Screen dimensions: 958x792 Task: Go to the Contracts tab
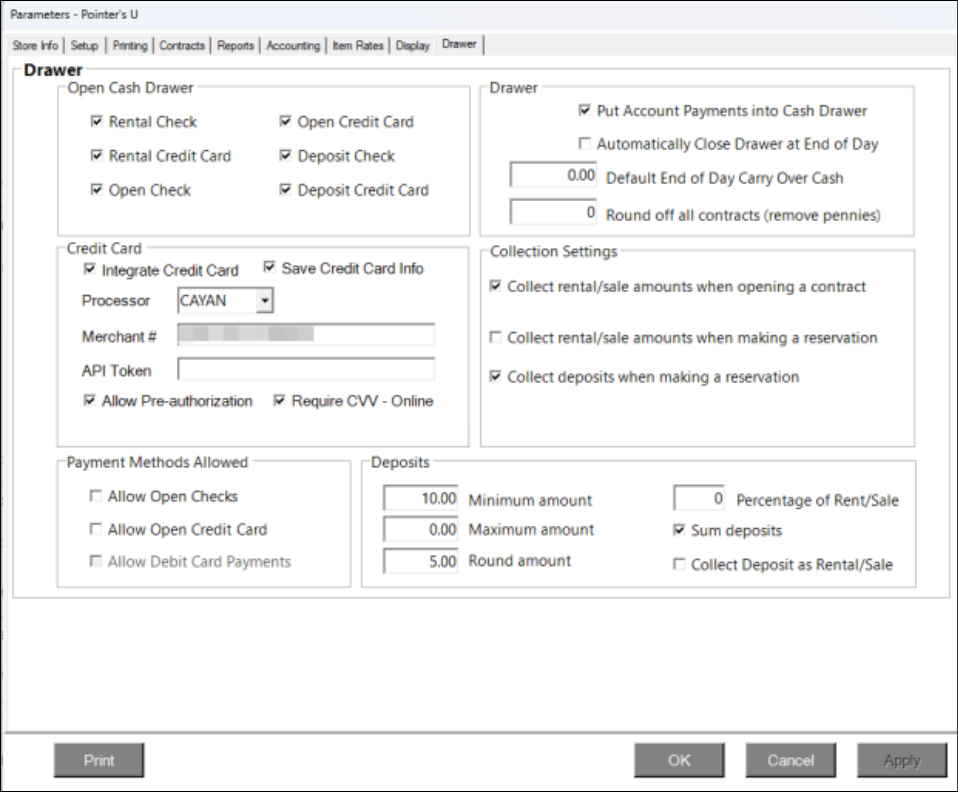coord(182,46)
